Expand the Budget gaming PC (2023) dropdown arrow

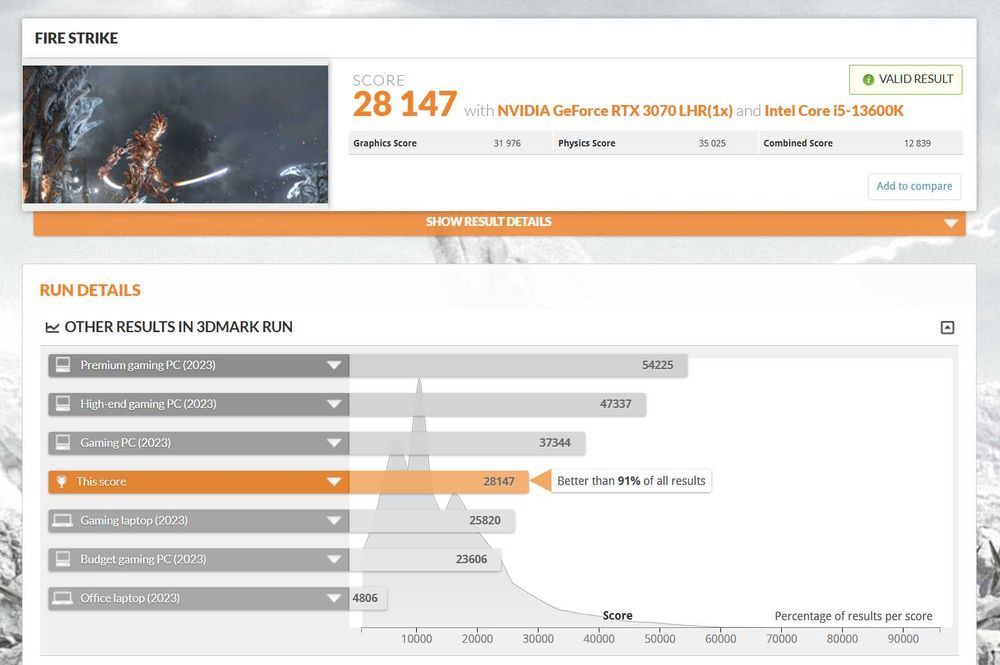click(334, 560)
